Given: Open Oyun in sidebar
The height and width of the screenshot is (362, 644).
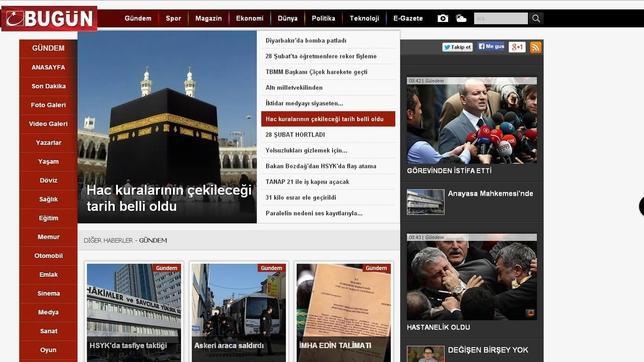Looking at the screenshot, I should tap(48, 350).
